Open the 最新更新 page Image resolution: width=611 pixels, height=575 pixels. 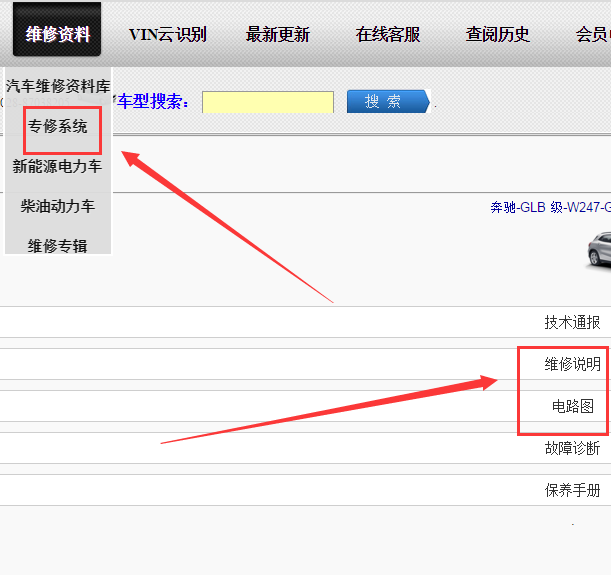pyautogui.click(x=277, y=34)
